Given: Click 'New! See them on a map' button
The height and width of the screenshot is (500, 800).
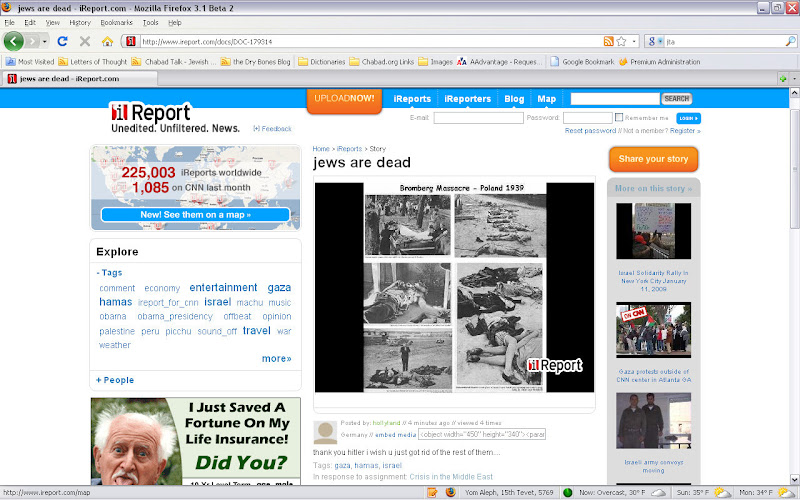Looking at the screenshot, I should tap(195, 215).
